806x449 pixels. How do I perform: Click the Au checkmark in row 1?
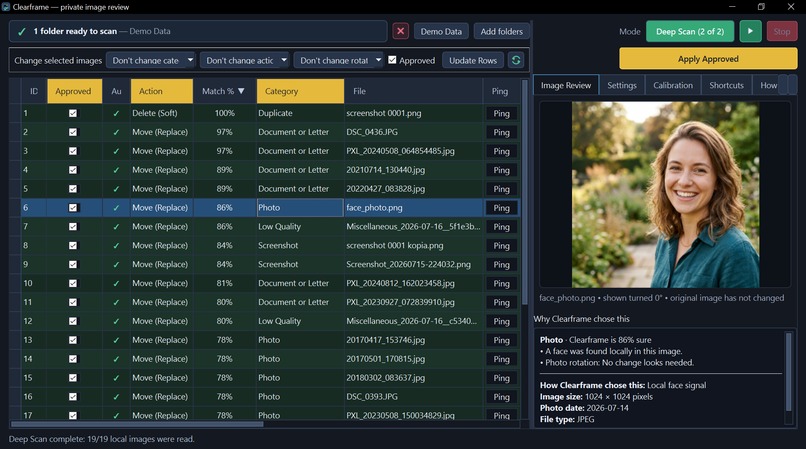pos(116,113)
